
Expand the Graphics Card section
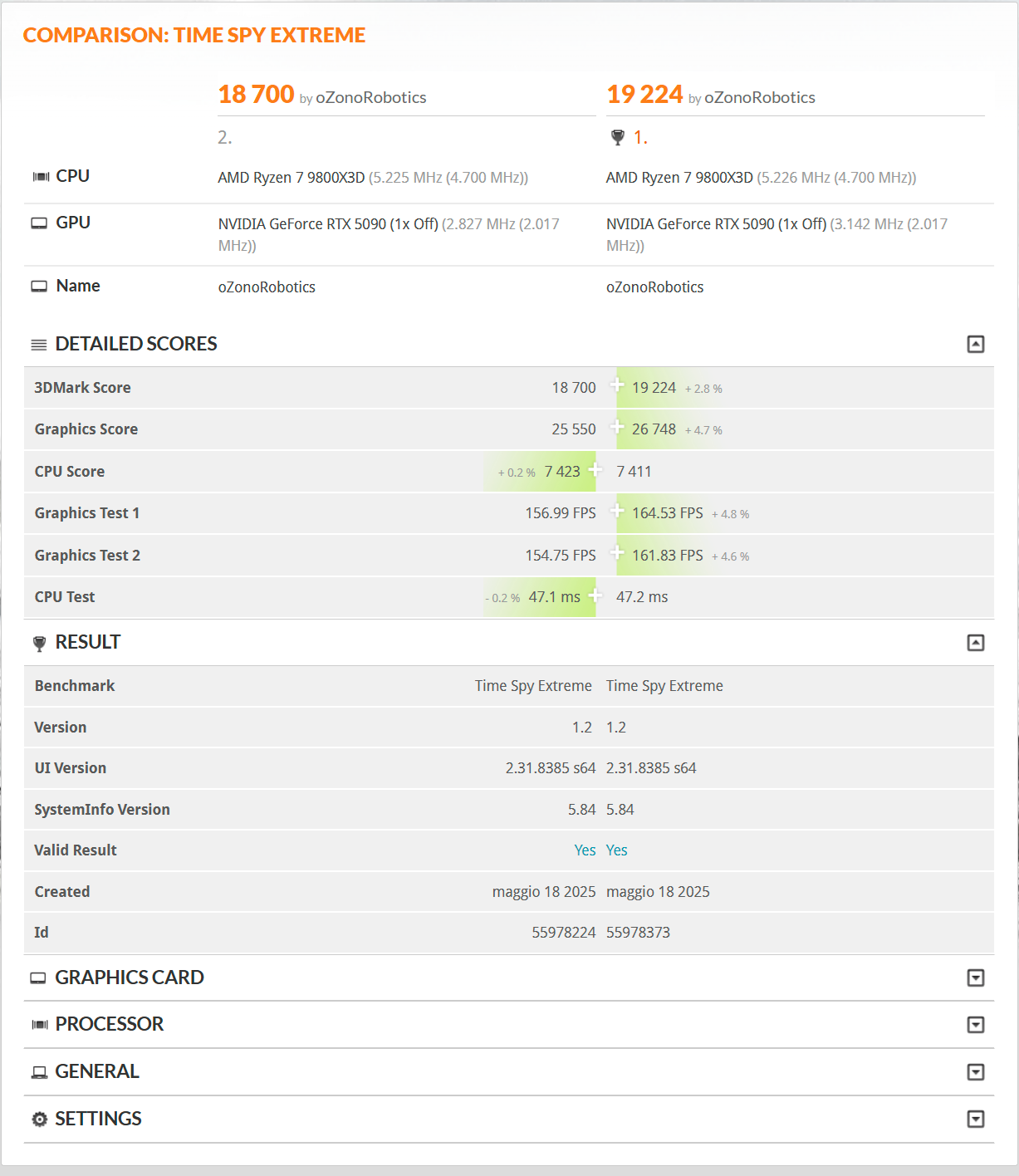[x=976, y=978]
